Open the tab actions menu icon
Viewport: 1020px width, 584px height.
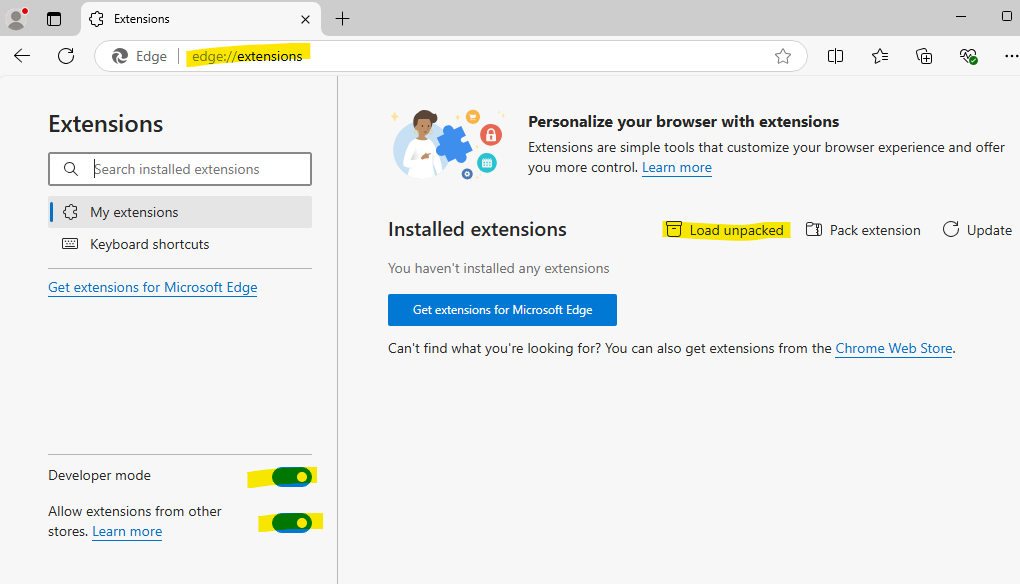54,19
